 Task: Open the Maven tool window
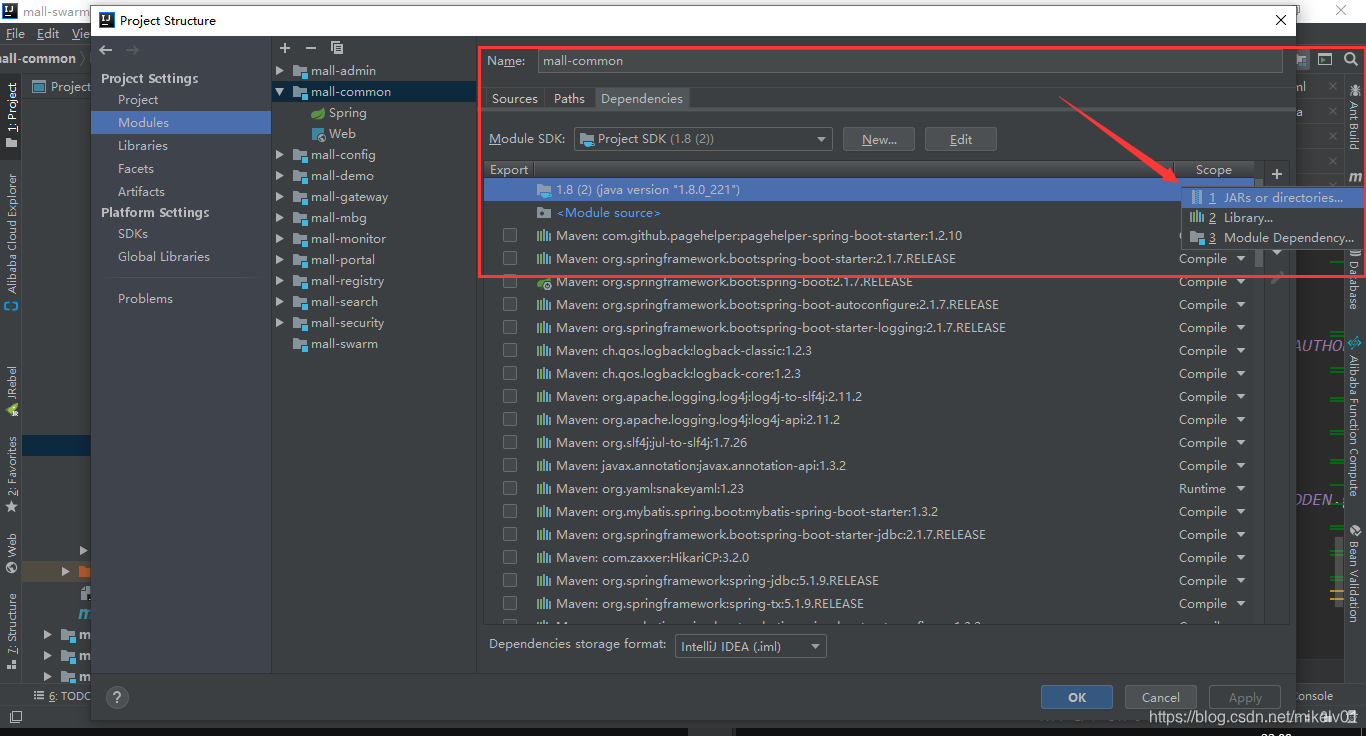pos(1354,176)
